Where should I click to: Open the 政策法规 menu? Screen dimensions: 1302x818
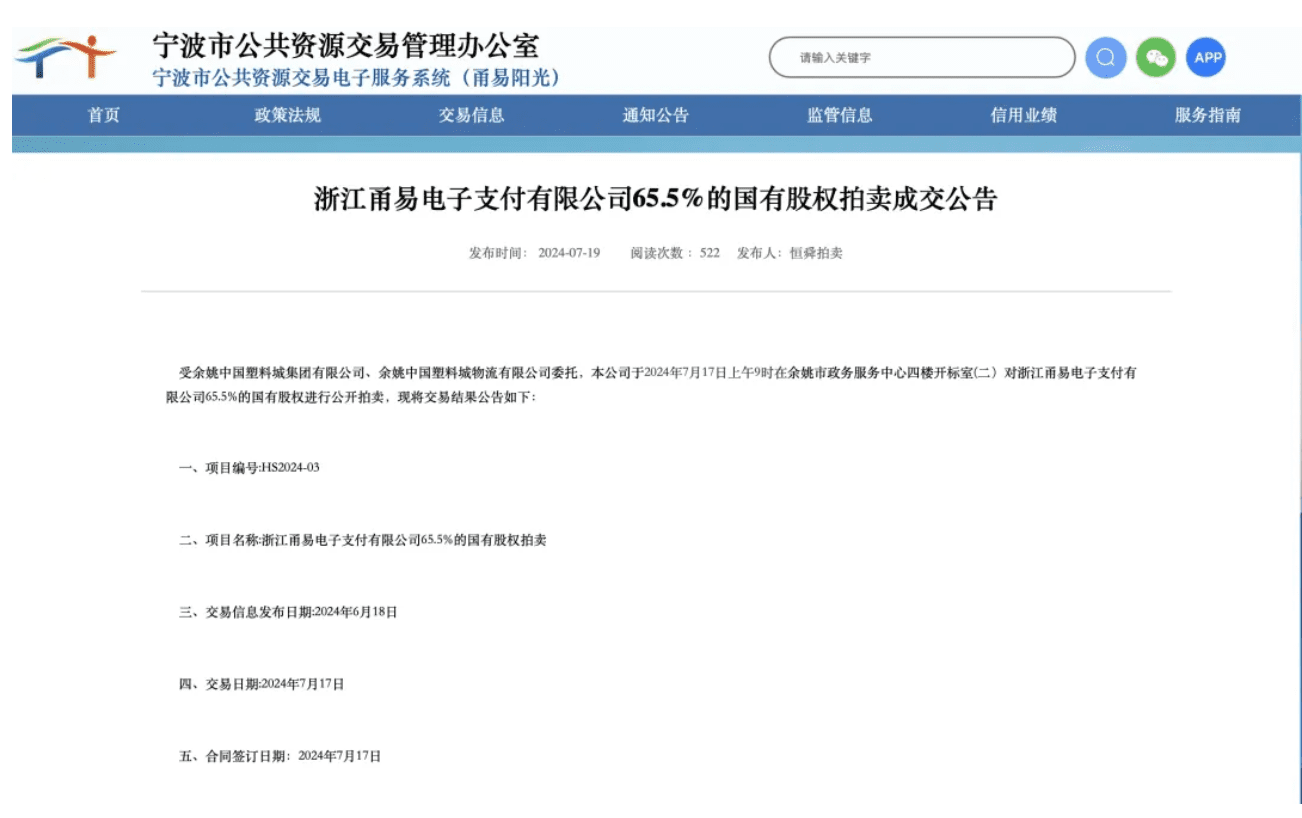pos(288,115)
